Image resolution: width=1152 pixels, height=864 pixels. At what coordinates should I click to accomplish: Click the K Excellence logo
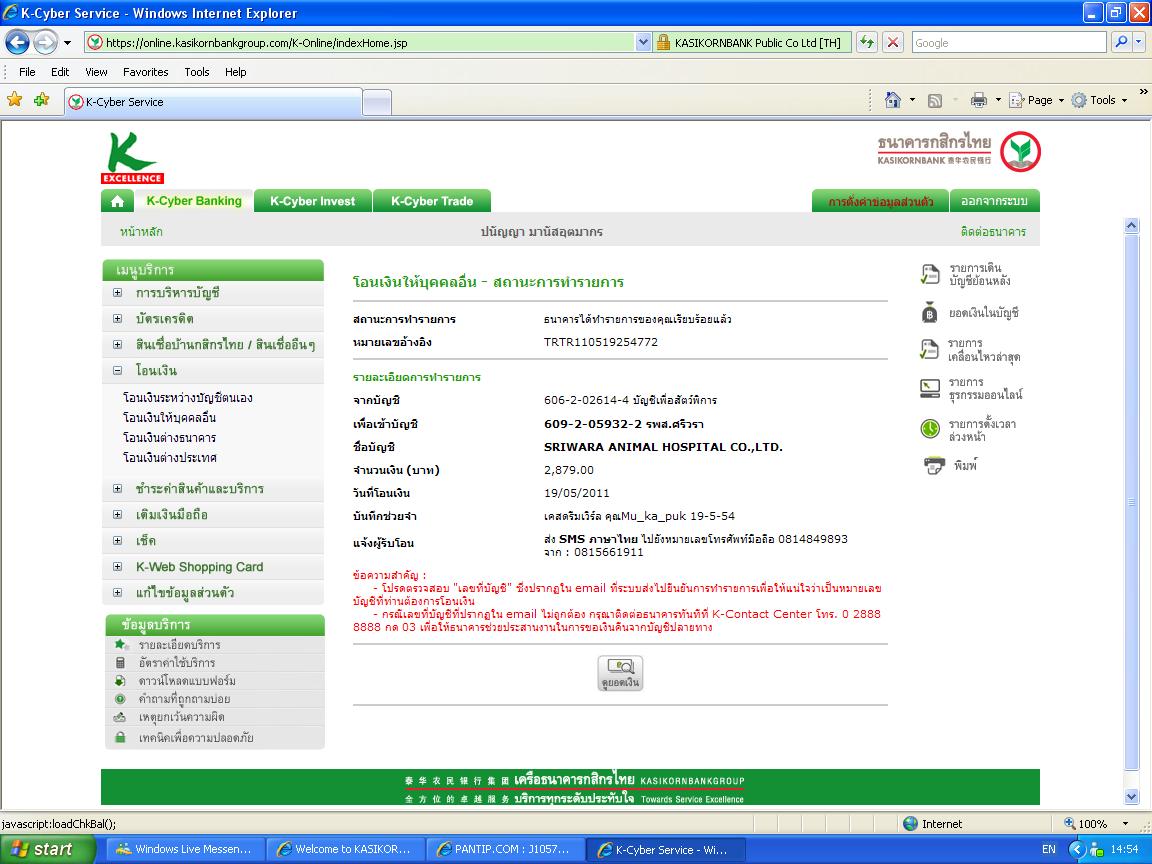pos(132,157)
